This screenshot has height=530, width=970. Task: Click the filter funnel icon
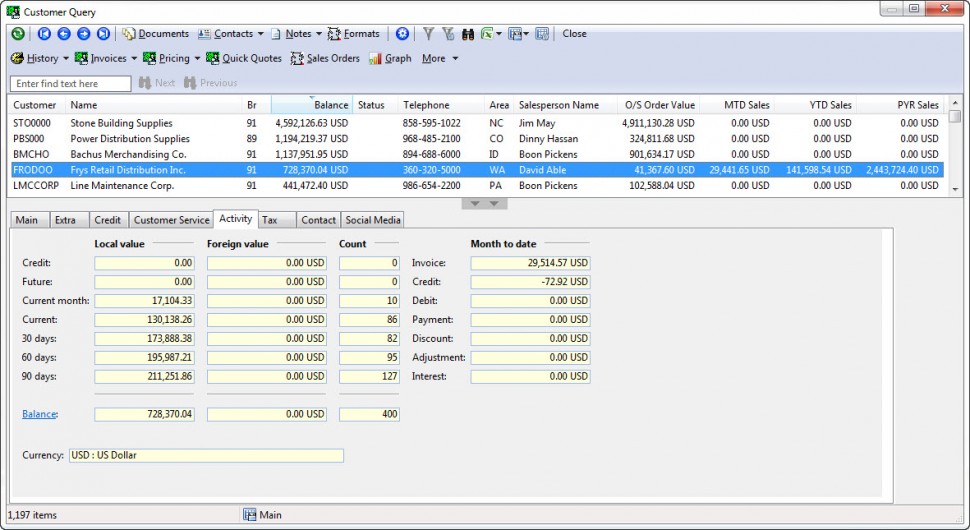click(x=428, y=34)
